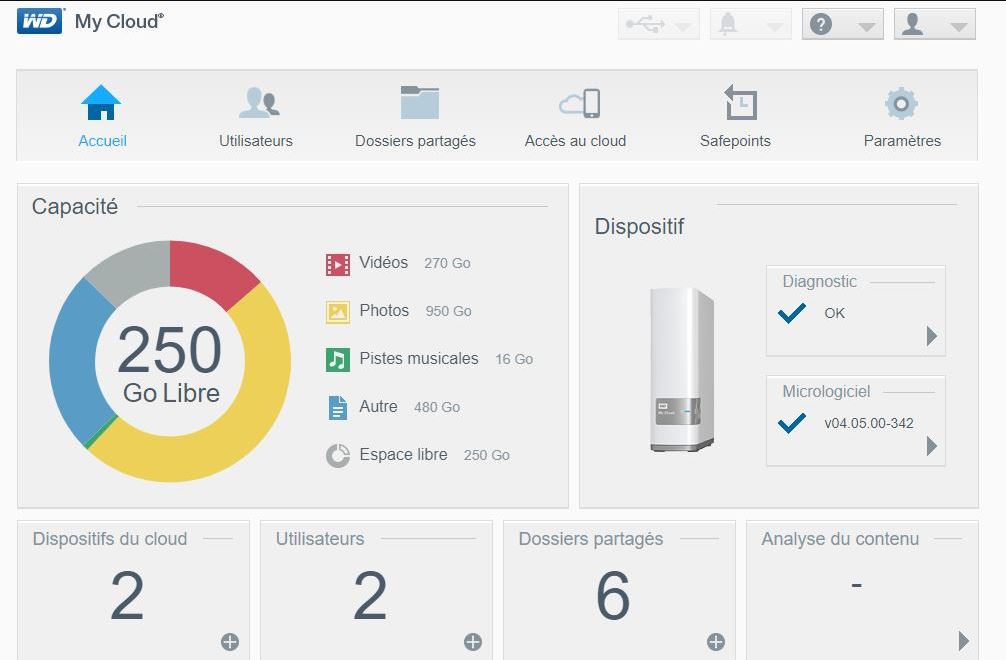
Task: Open the Dossiers partagés folder icon
Action: (x=420, y=102)
